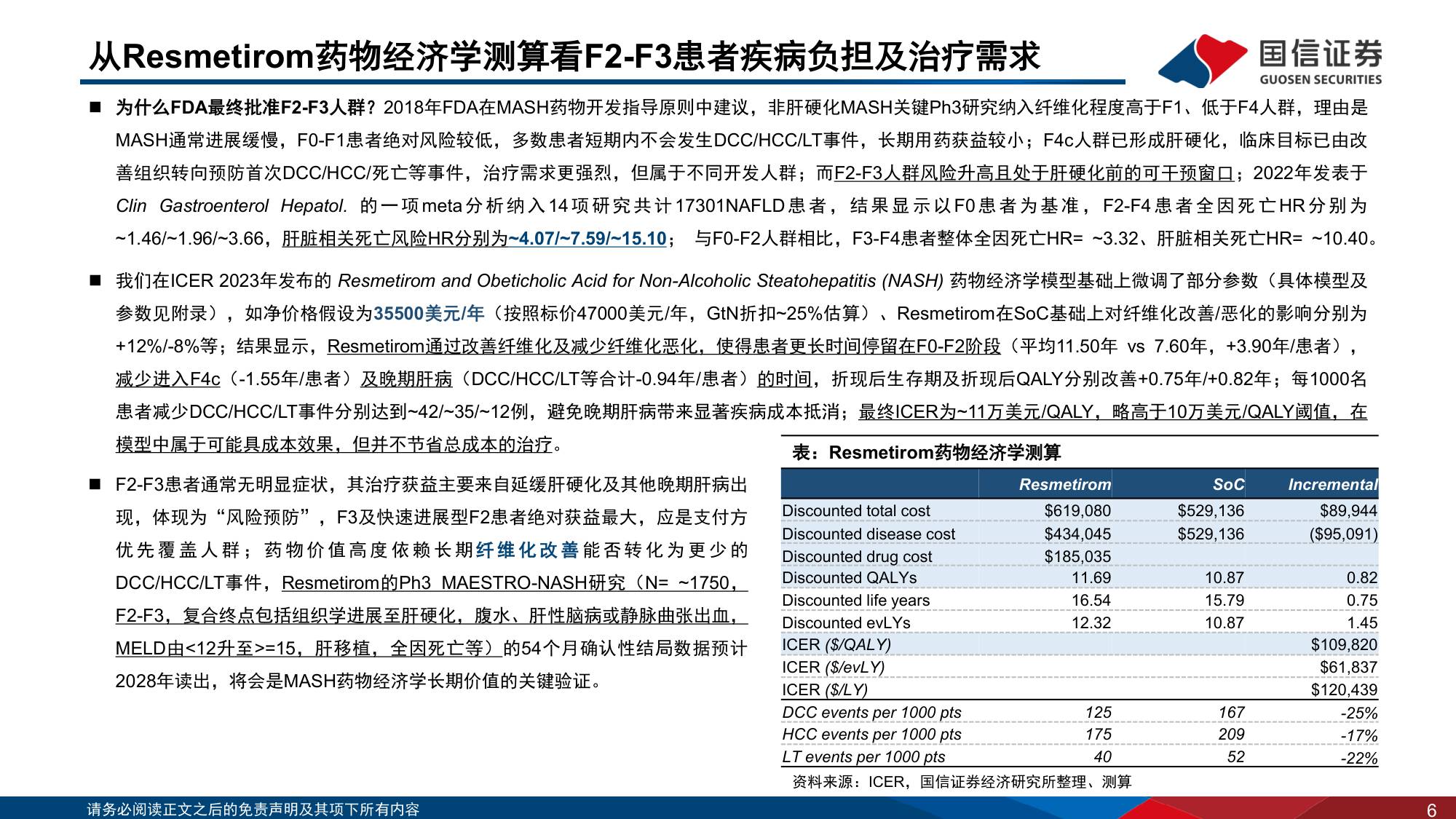Click the underlined text 'F2-F3人群风险升高且处于肝硬化前的可干预窗口'
1456x819 pixels.
pos(1034,173)
